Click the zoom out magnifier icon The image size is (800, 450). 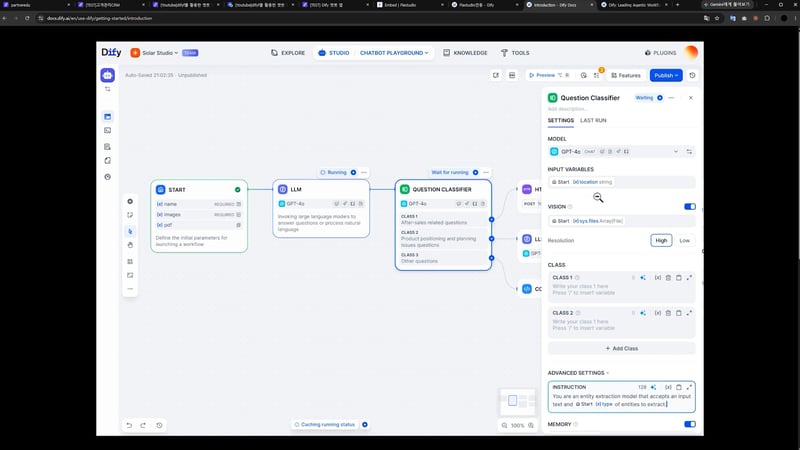[505, 425]
